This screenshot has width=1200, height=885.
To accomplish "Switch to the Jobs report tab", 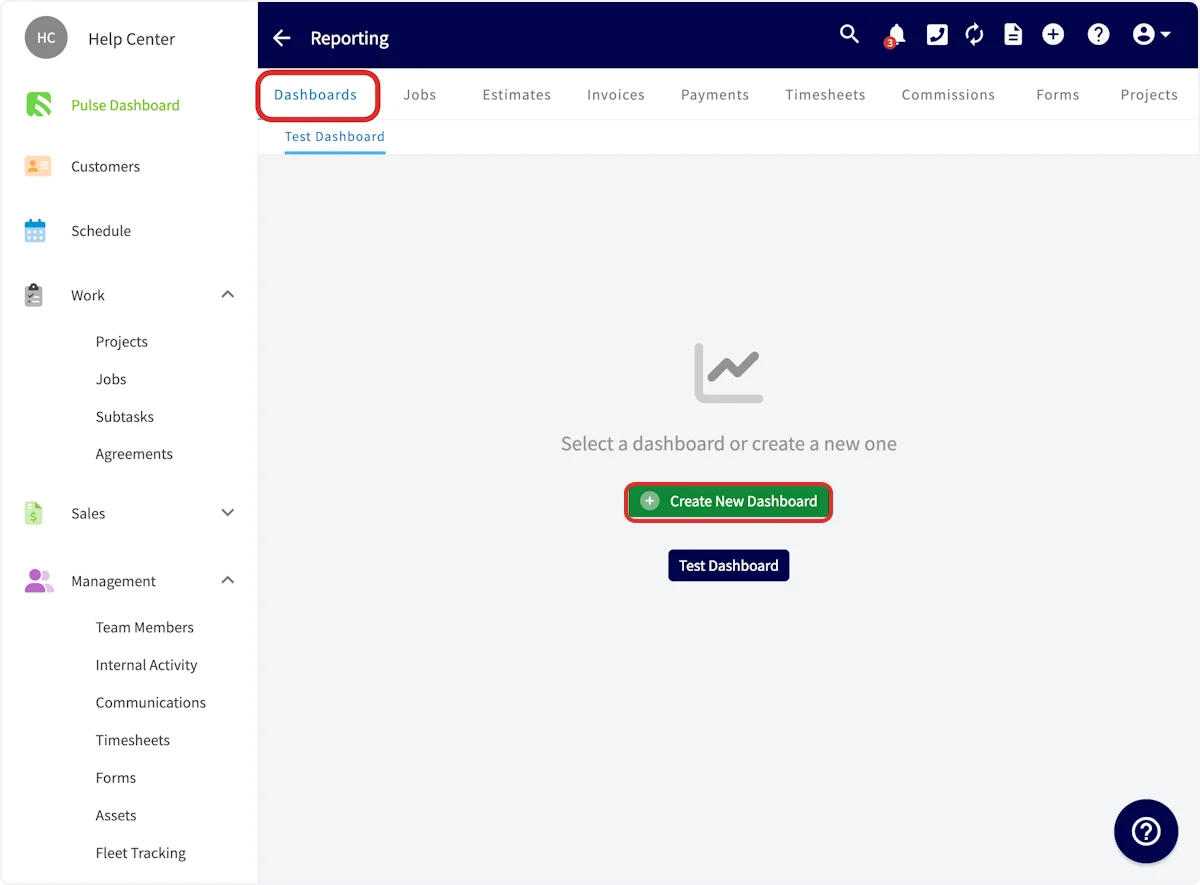I will coord(420,95).
